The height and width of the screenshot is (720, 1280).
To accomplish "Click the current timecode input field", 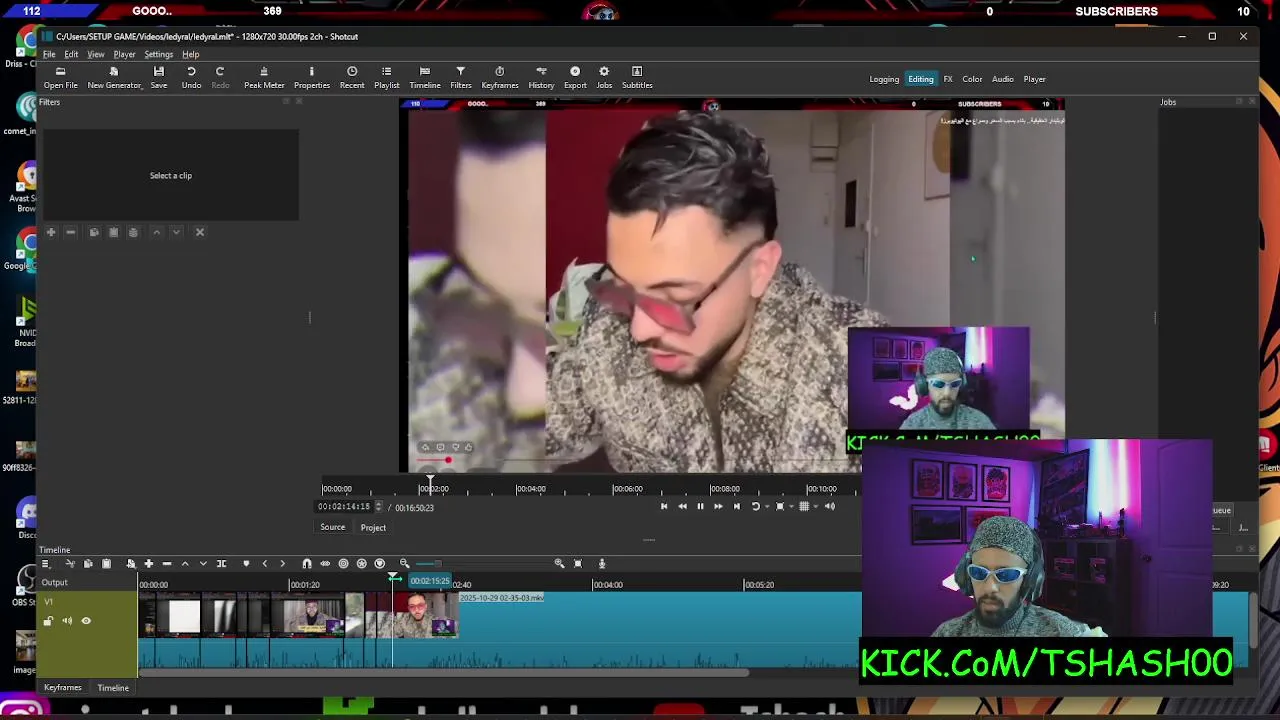I will 345,507.
